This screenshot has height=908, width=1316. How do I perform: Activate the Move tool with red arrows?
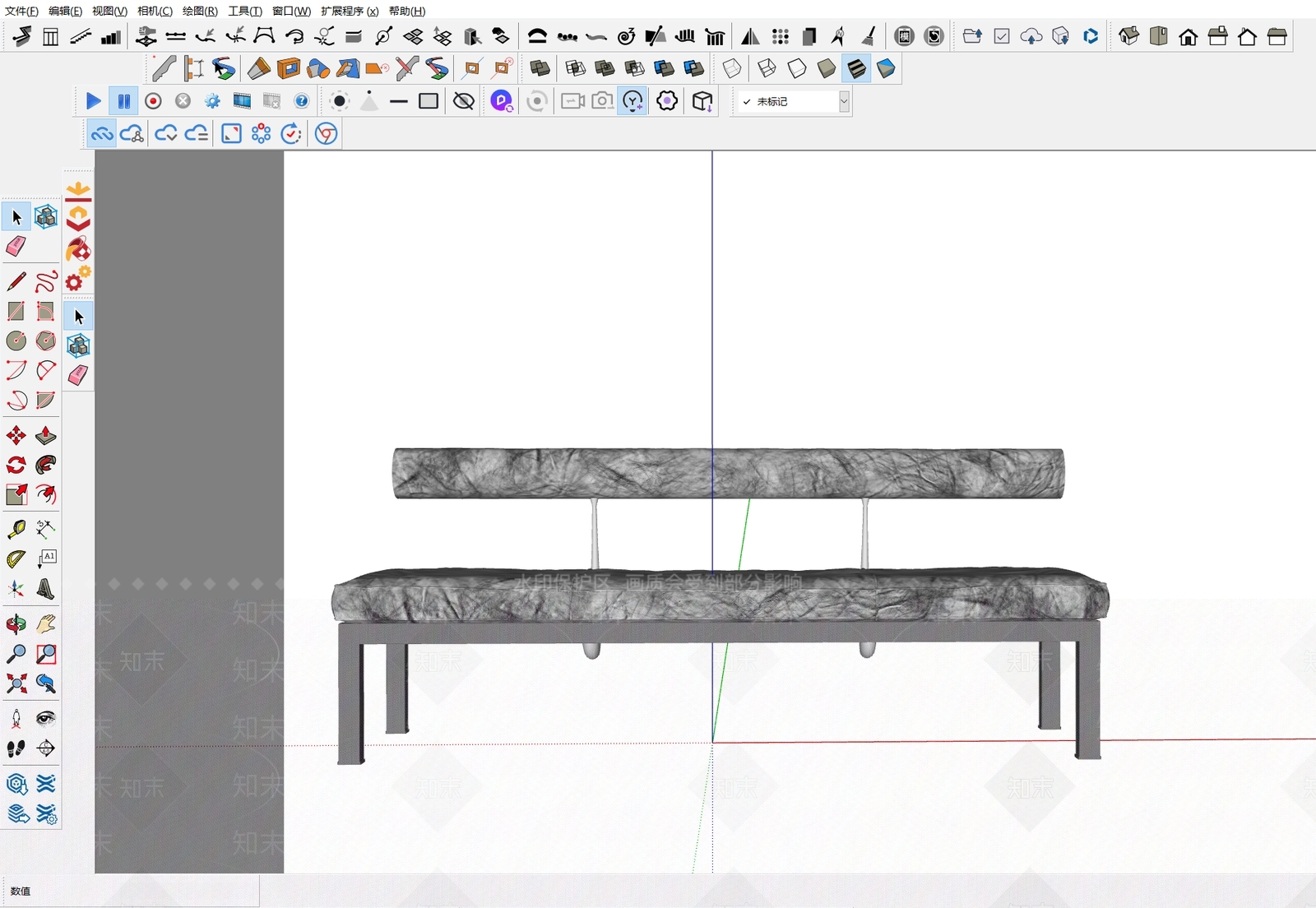coord(16,435)
